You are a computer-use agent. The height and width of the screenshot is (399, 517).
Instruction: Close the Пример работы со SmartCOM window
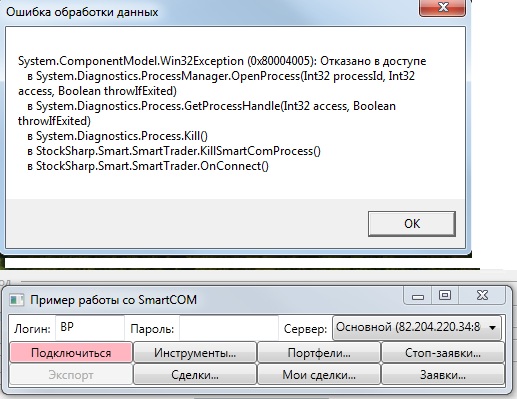pyautogui.click(x=482, y=296)
